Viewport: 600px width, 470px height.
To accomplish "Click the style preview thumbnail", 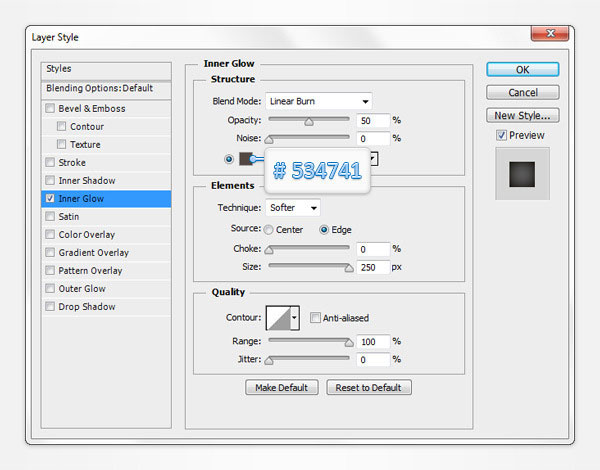I will (x=522, y=174).
